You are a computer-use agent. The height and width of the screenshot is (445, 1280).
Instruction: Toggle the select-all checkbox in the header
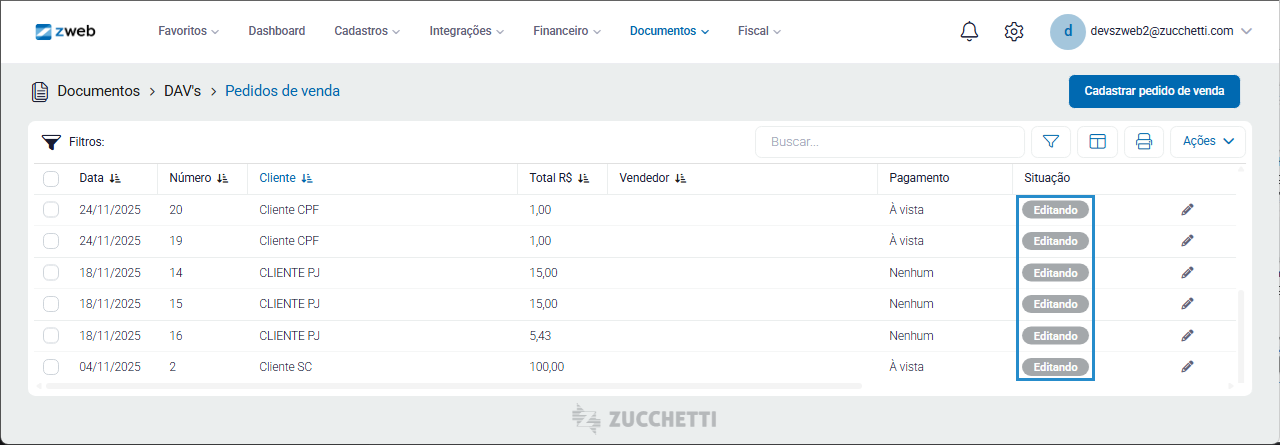coord(51,179)
